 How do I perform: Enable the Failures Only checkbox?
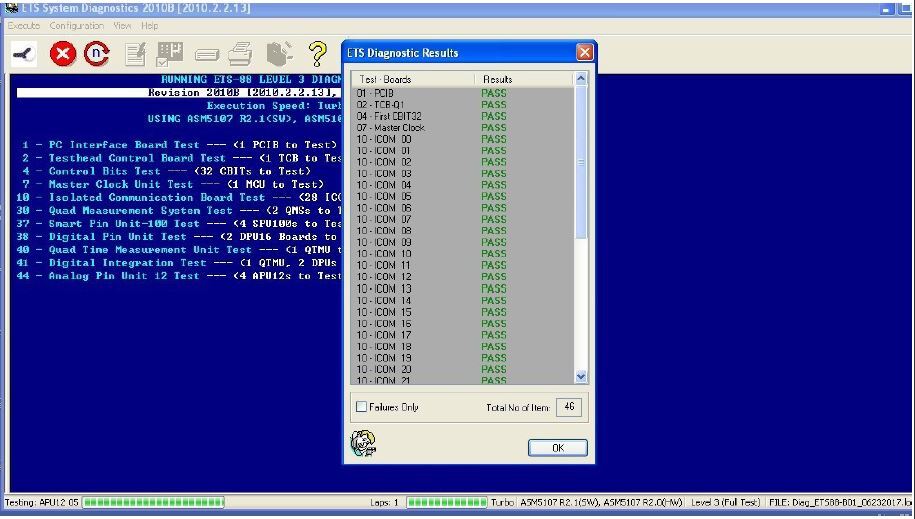click(x=362, y=407)
